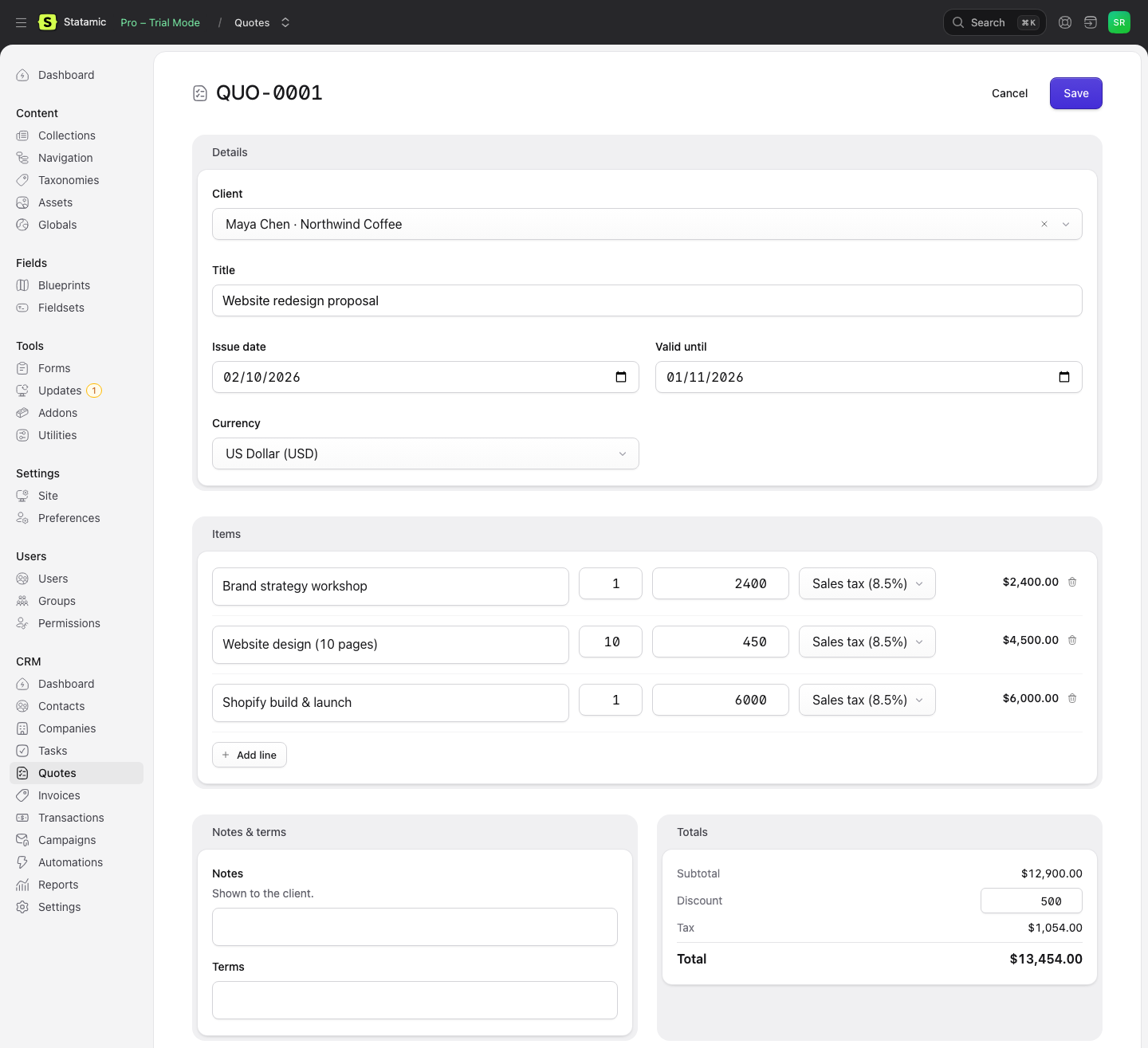
Task: Click the Statamic logo icon
Action: click(48, 22)
